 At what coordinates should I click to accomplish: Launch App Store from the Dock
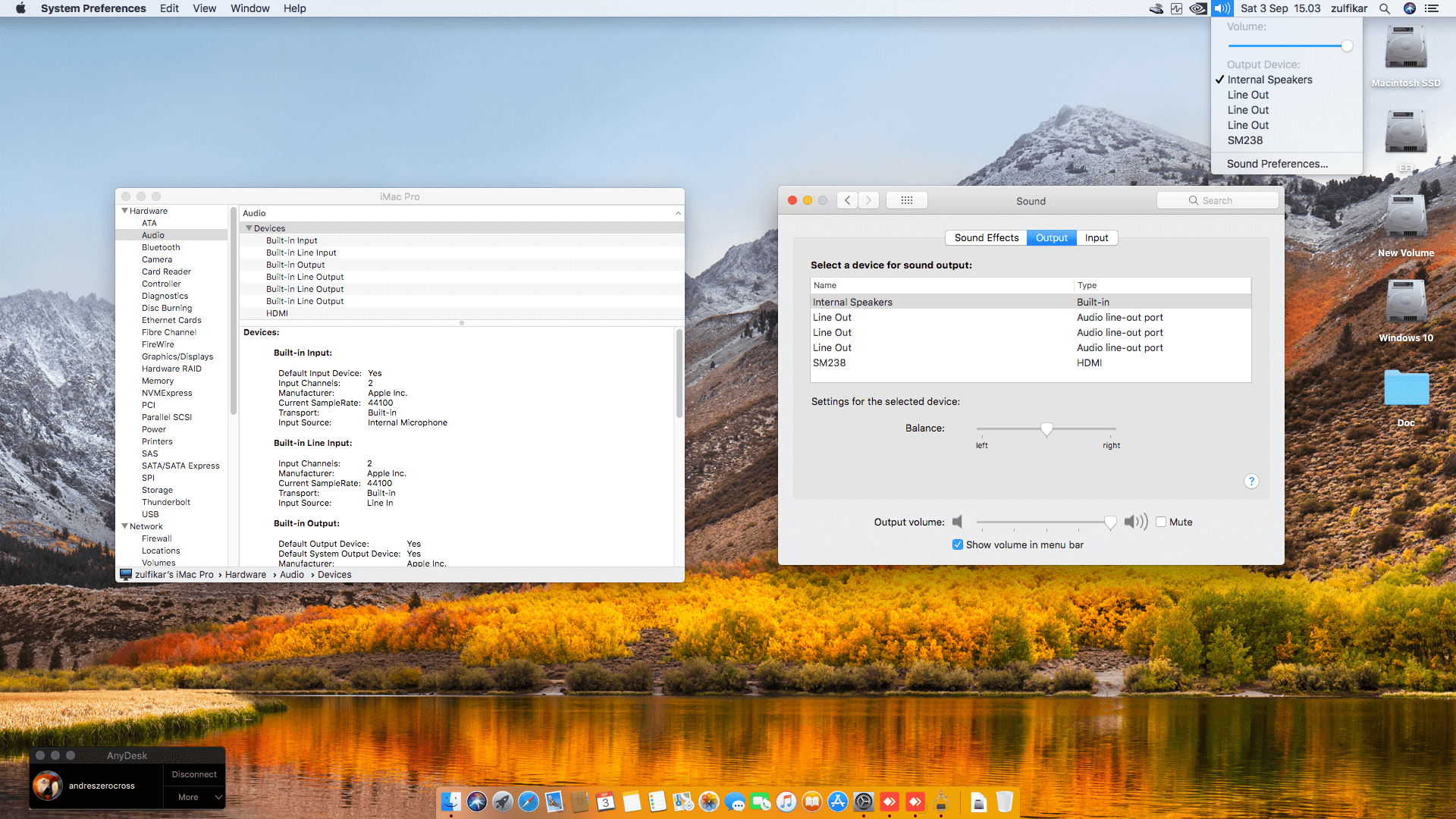(838, 802)
